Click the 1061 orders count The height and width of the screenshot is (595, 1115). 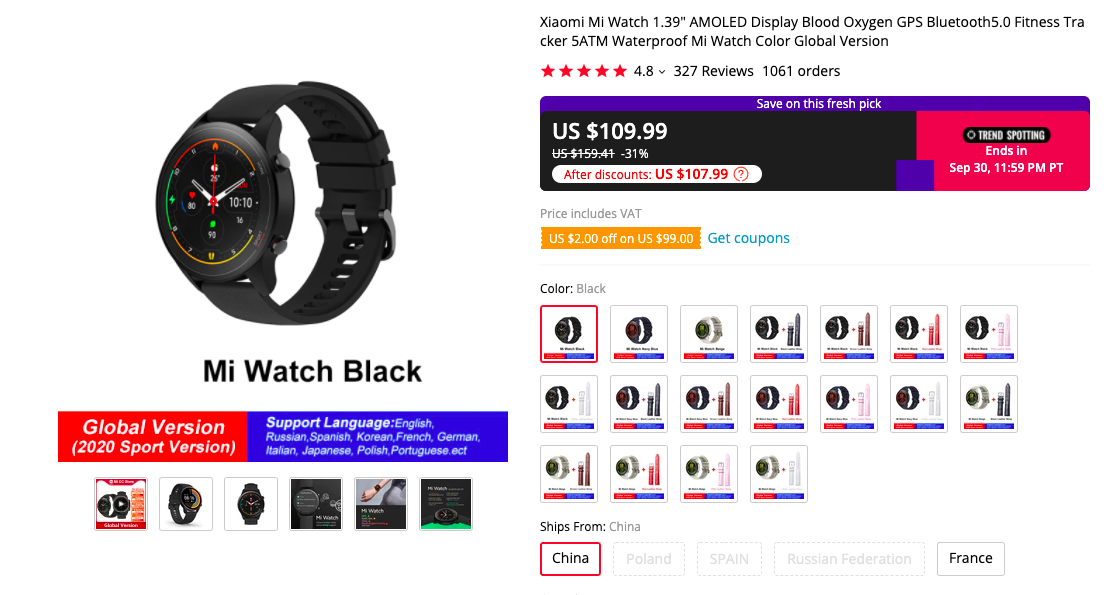tap(801, 71)
